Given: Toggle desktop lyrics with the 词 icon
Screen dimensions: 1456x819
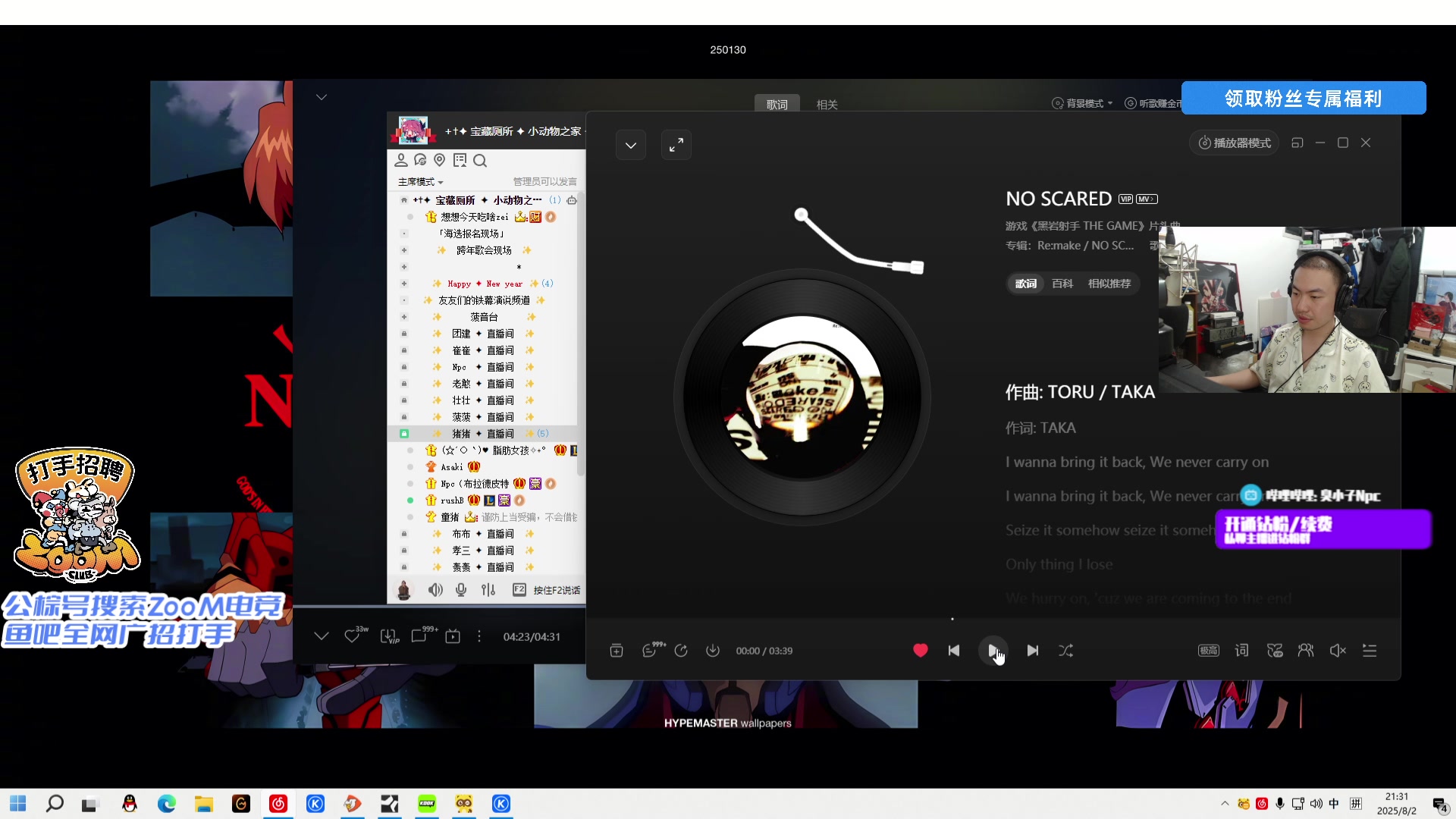Looking at the screenshot, I should pos(1241,651).
